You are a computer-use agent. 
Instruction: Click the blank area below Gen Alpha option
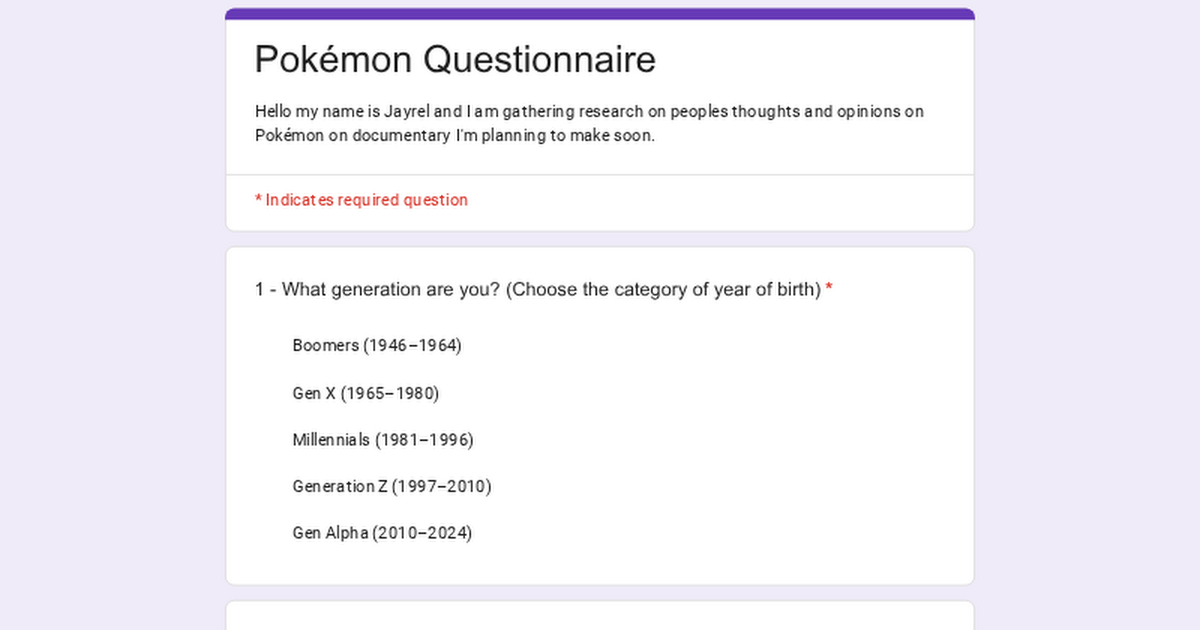click(600, 565)
